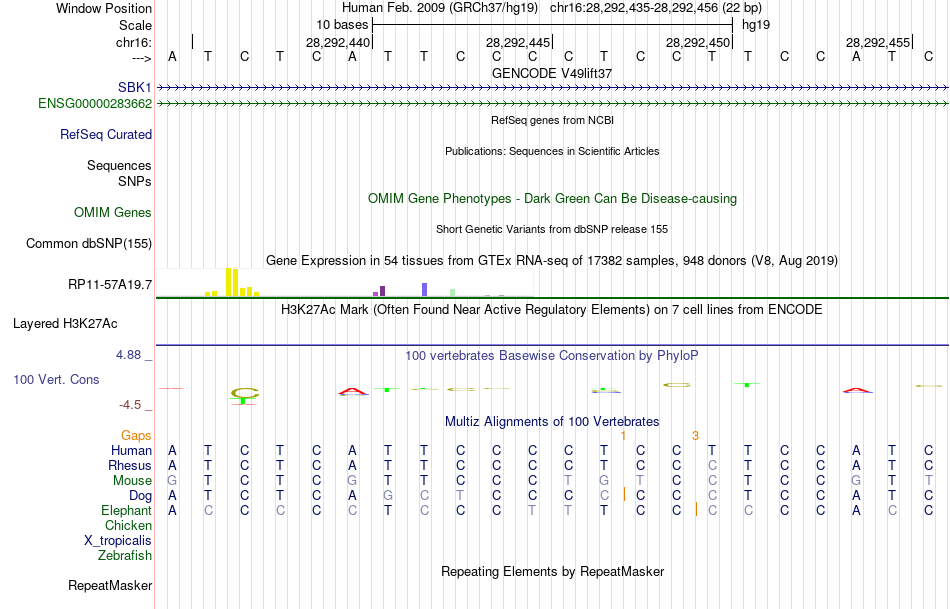Image resolution: width=950 pixels, height=609 pixels.
Task: Click the SBK1 blue arrowed gene line
Action: (x=552, y=88)
